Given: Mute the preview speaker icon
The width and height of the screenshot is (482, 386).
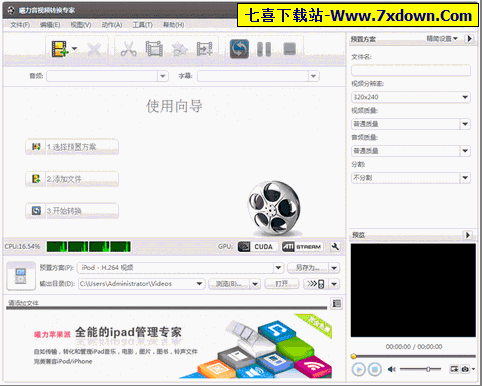Looking at the screenshot, I should pyautogui.click(x=391, y=369).
